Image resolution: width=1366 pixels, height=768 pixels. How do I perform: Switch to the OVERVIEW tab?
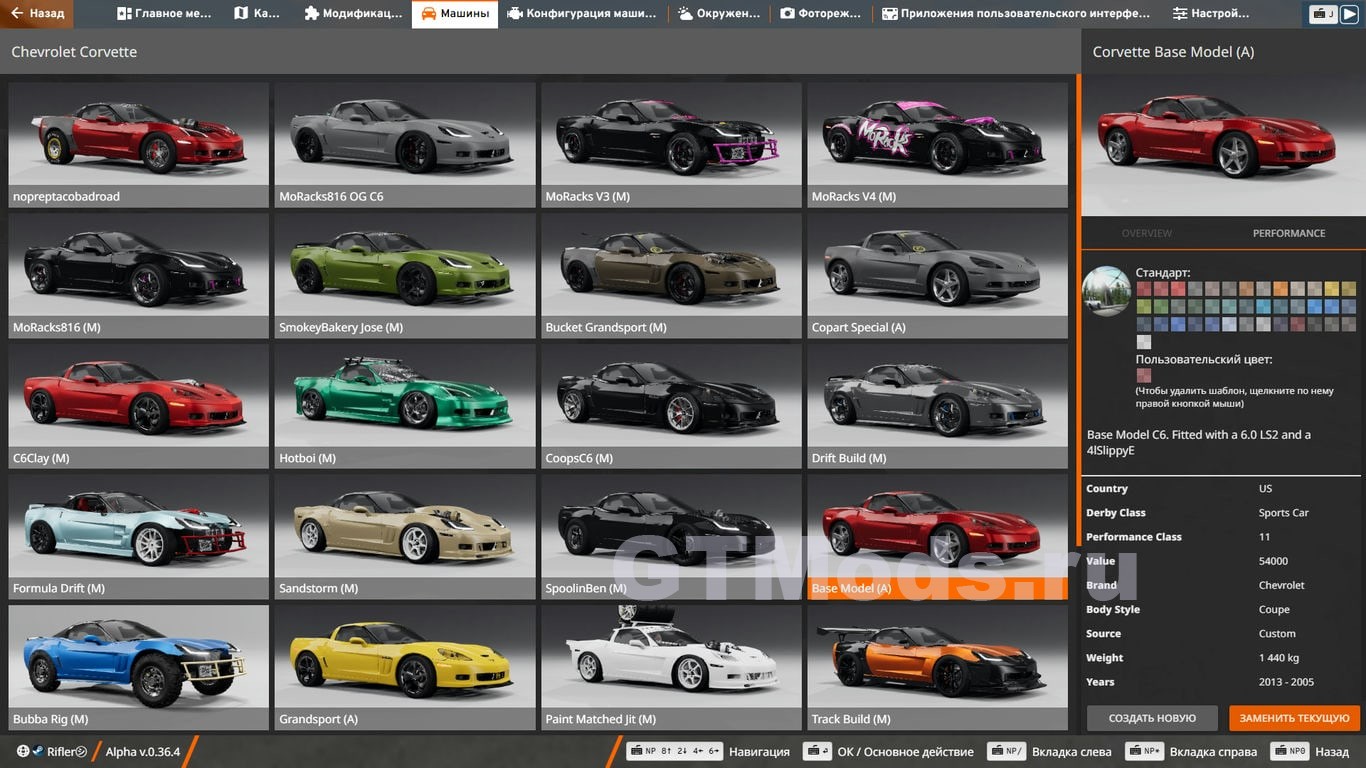pyautogui.click(x=1147, y=233)
